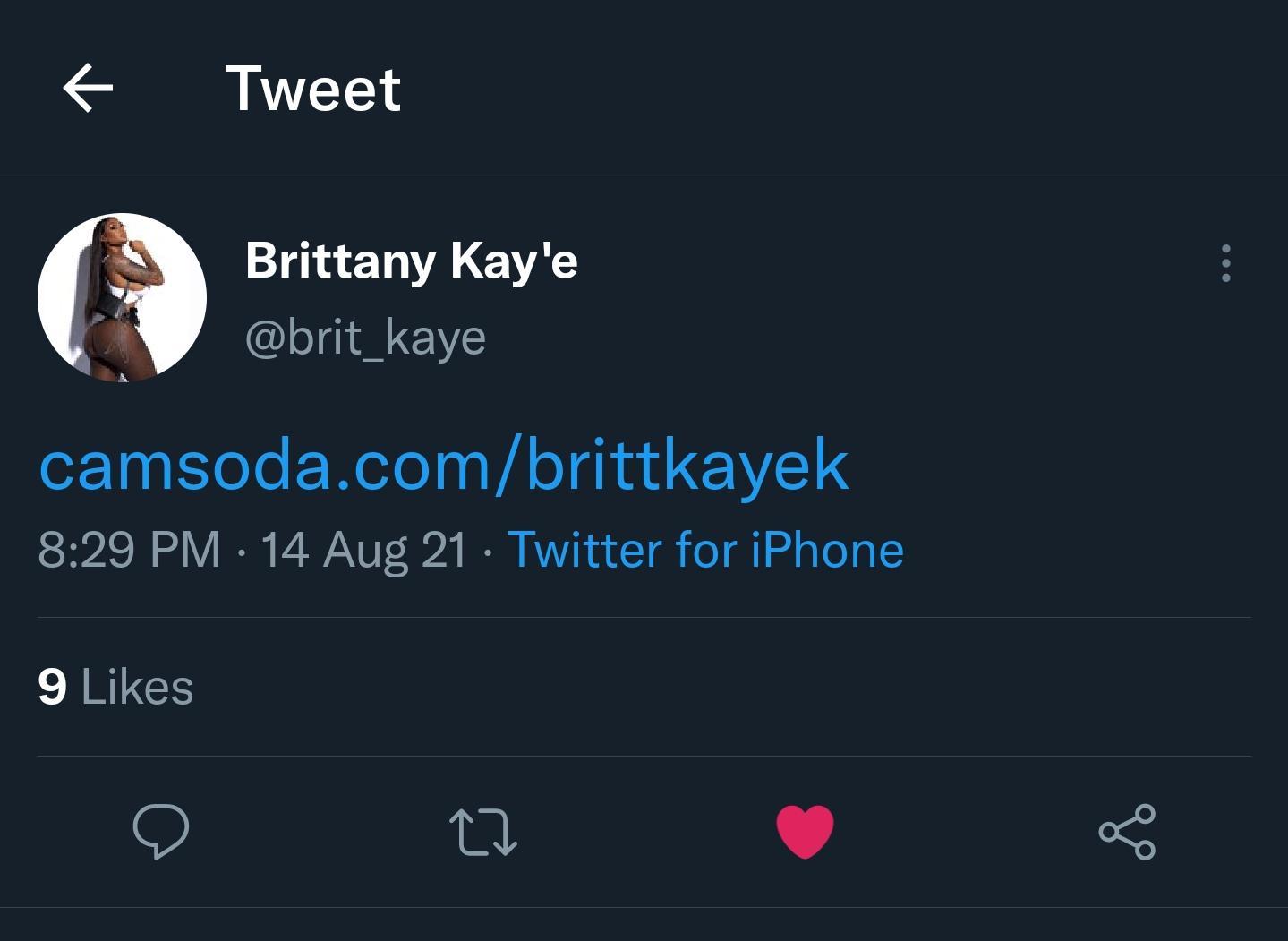The image size is (1288, 941).
Task: Select the Tweet header title
Action: [x=315, y=88]
